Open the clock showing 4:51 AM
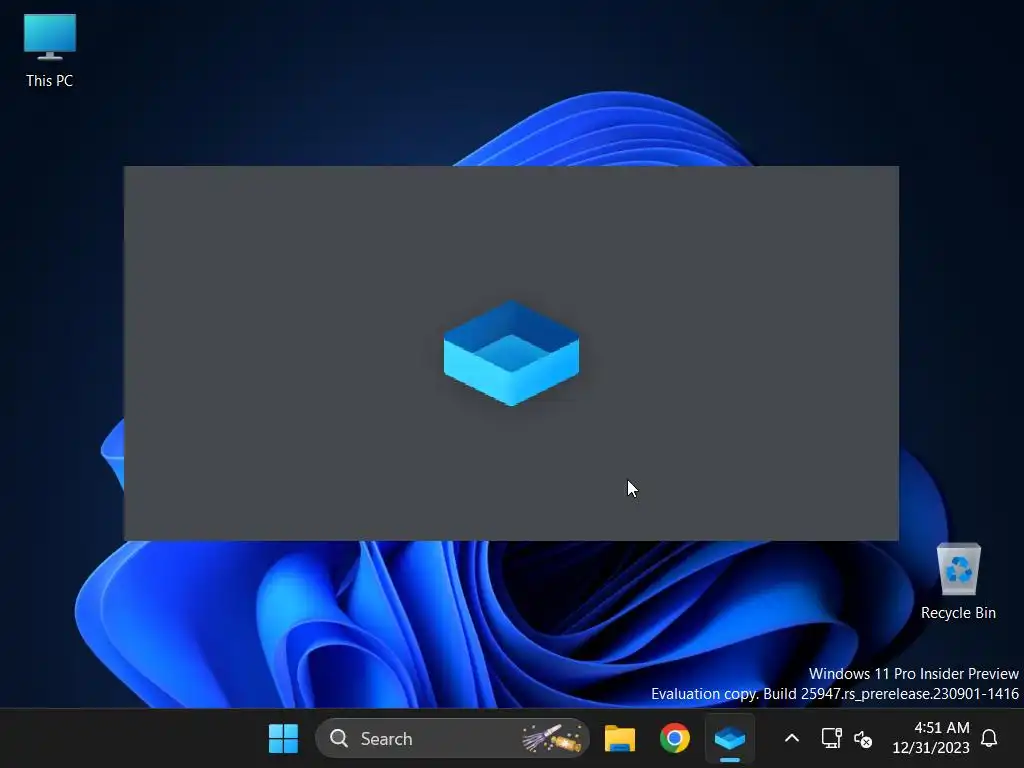This screenshot has width=1024, height=768. 931,737
